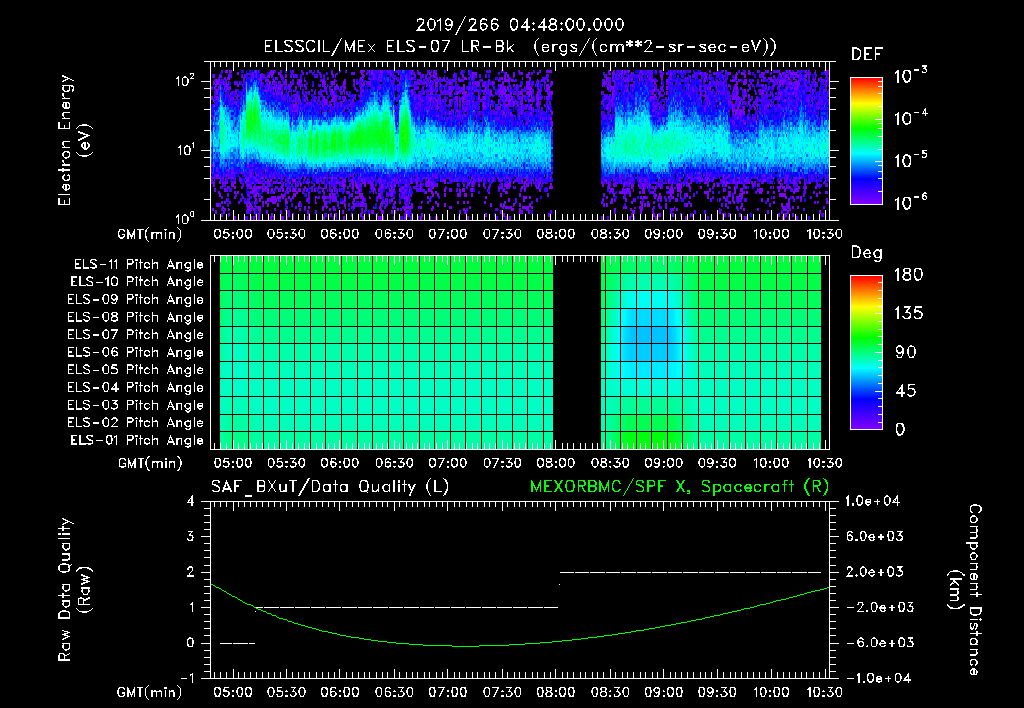This screenshot has height=708, width=1024.
Task: Click the 06:30 time label under the energy spectrogram
Action: [x=394, y=234]
